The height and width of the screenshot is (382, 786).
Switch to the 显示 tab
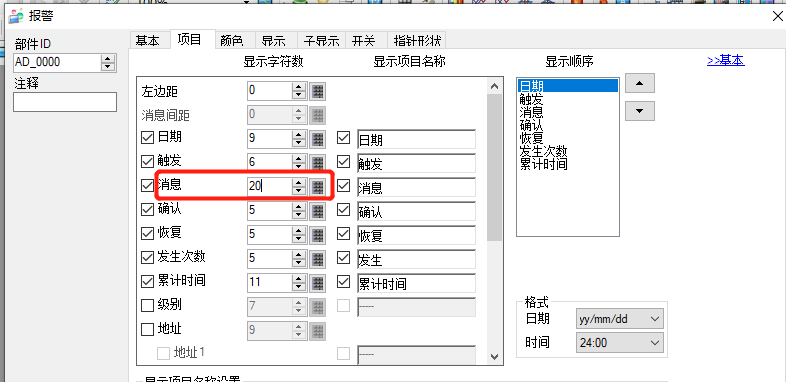coord(276,41)
